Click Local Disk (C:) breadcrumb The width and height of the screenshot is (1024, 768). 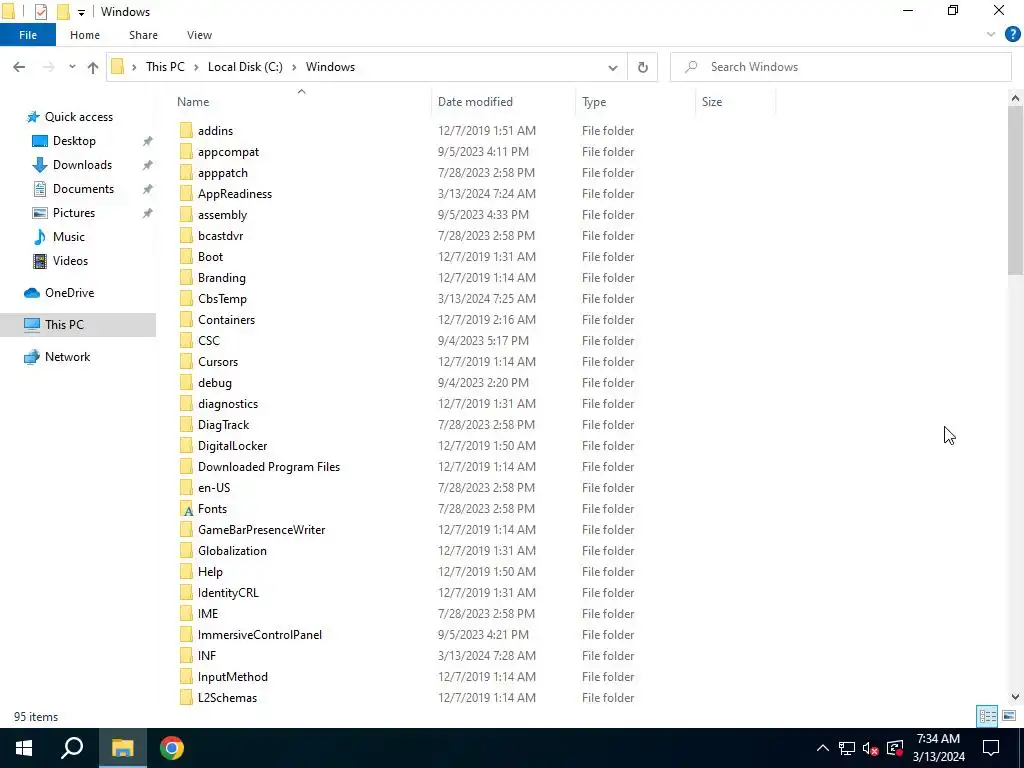pyautogui.click(x=245, y=67)
